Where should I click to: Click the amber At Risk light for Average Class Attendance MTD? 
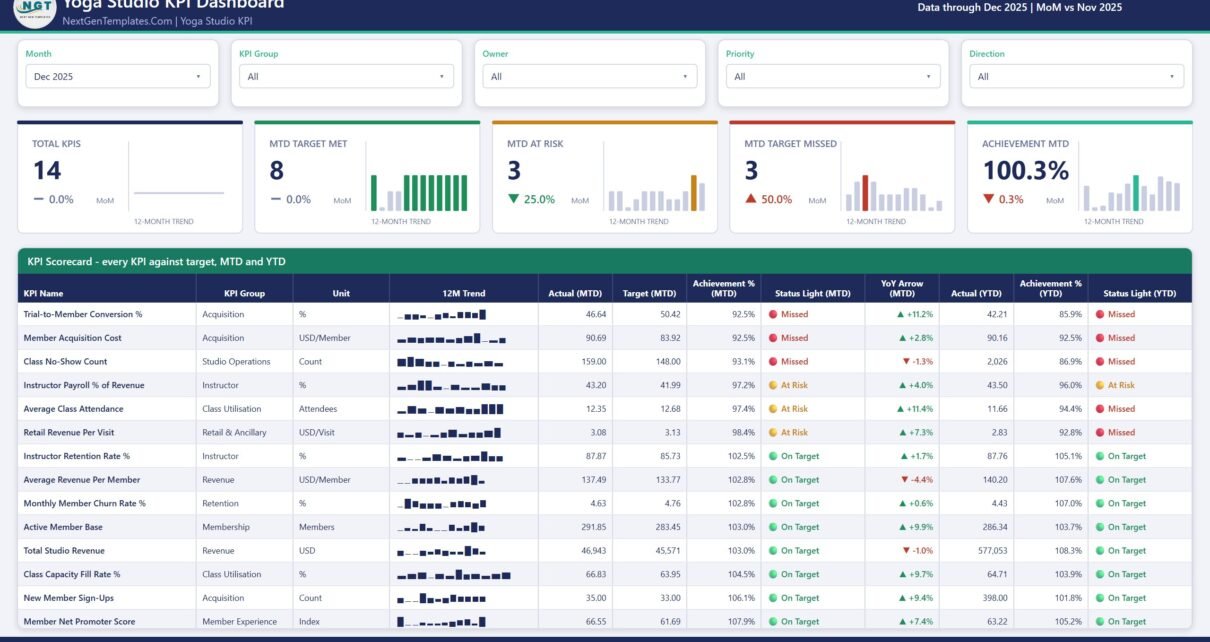click(x=773, y=409)
